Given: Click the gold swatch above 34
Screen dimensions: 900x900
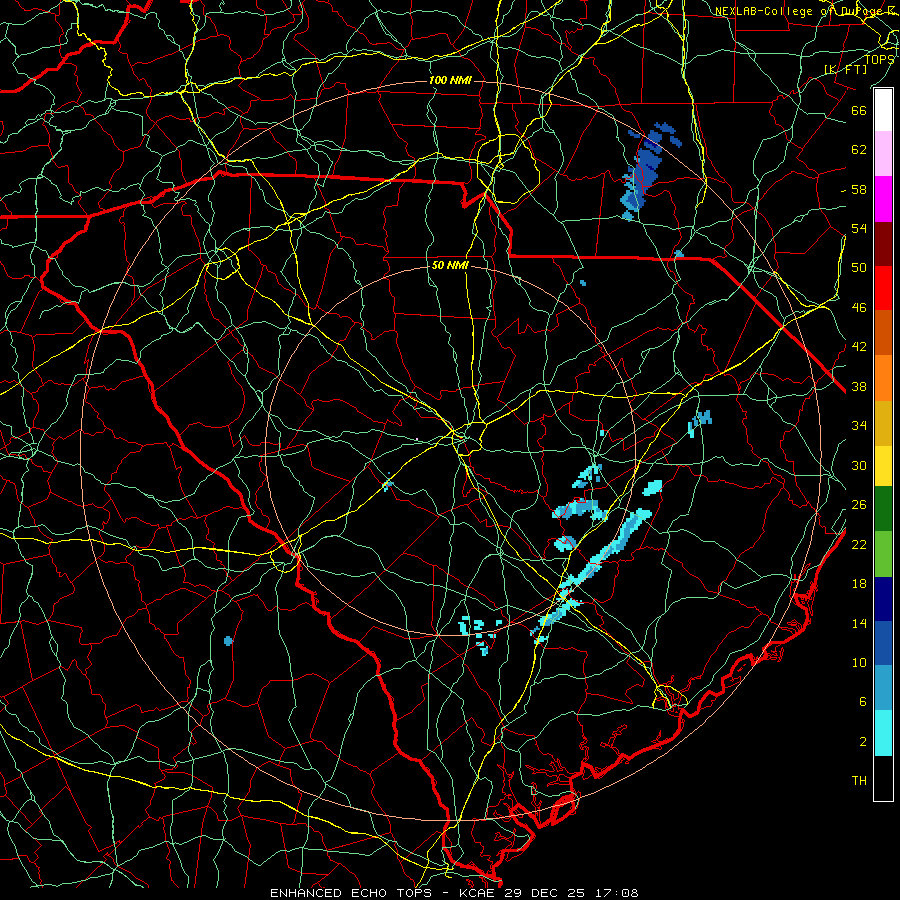Looking at the screenshot, I should click(883, 423).
